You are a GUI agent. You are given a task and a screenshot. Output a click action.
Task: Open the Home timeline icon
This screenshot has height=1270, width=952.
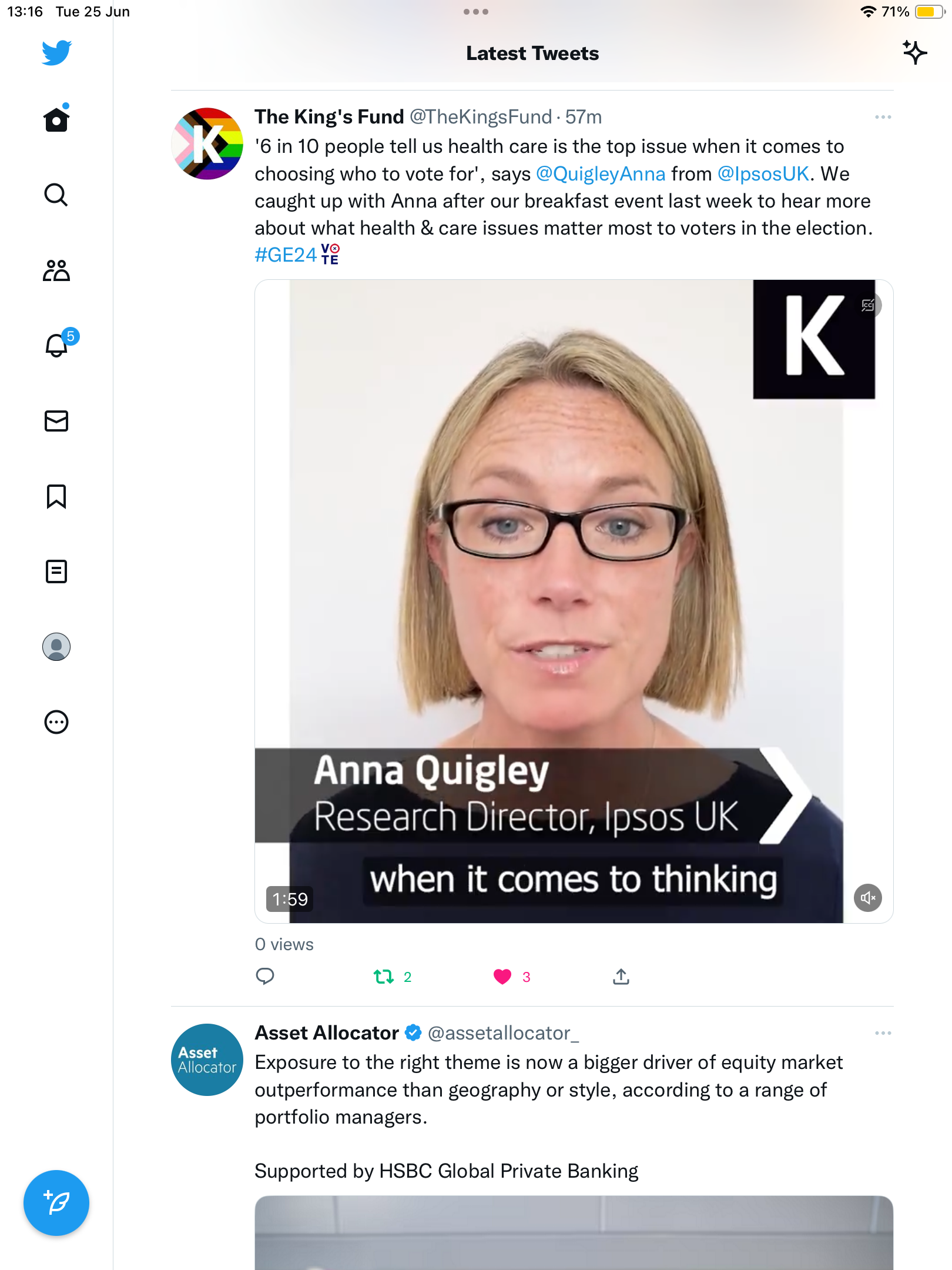[56, 119]
